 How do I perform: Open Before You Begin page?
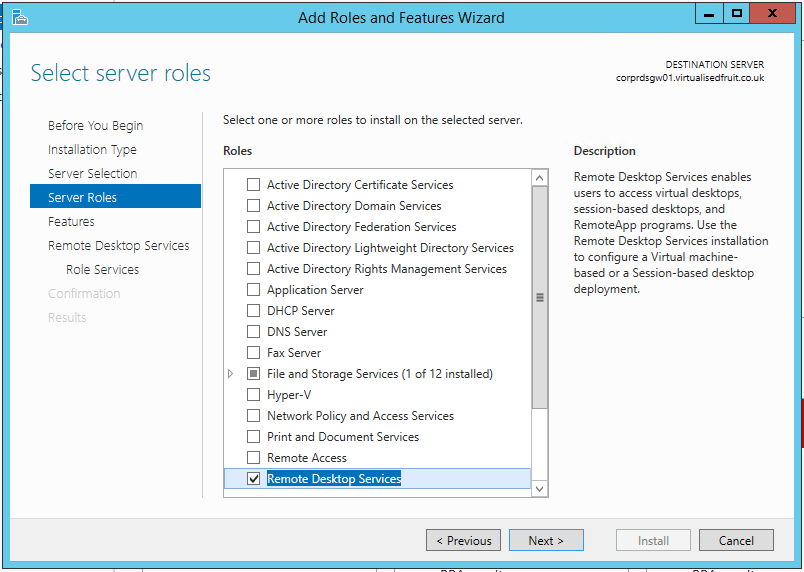95,126
